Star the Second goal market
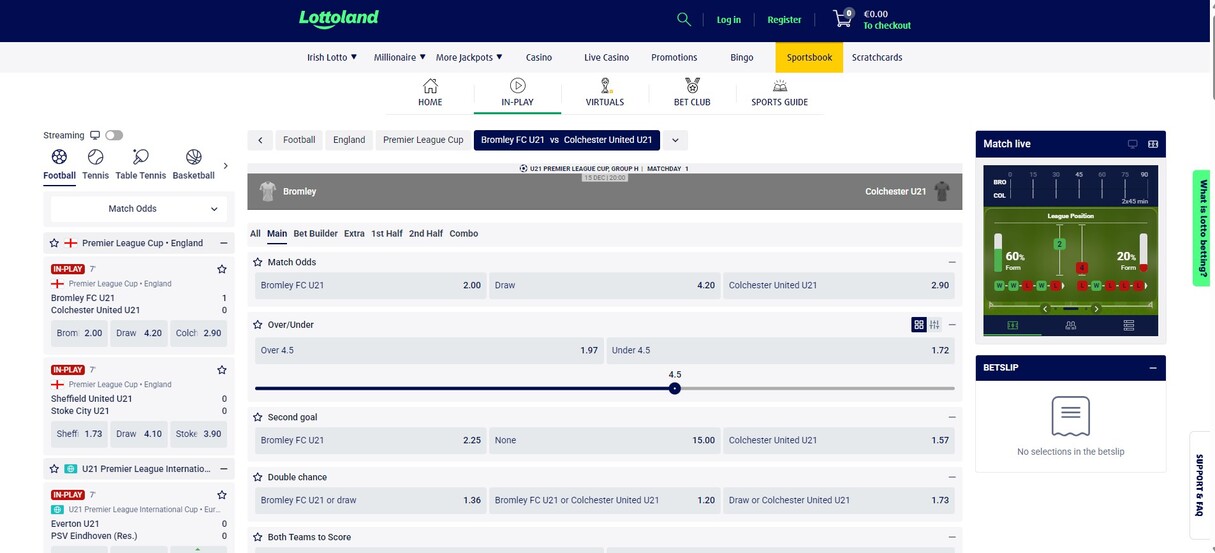Image resolution: width=1215 pixels, height=553 pixels. [258, 417]
